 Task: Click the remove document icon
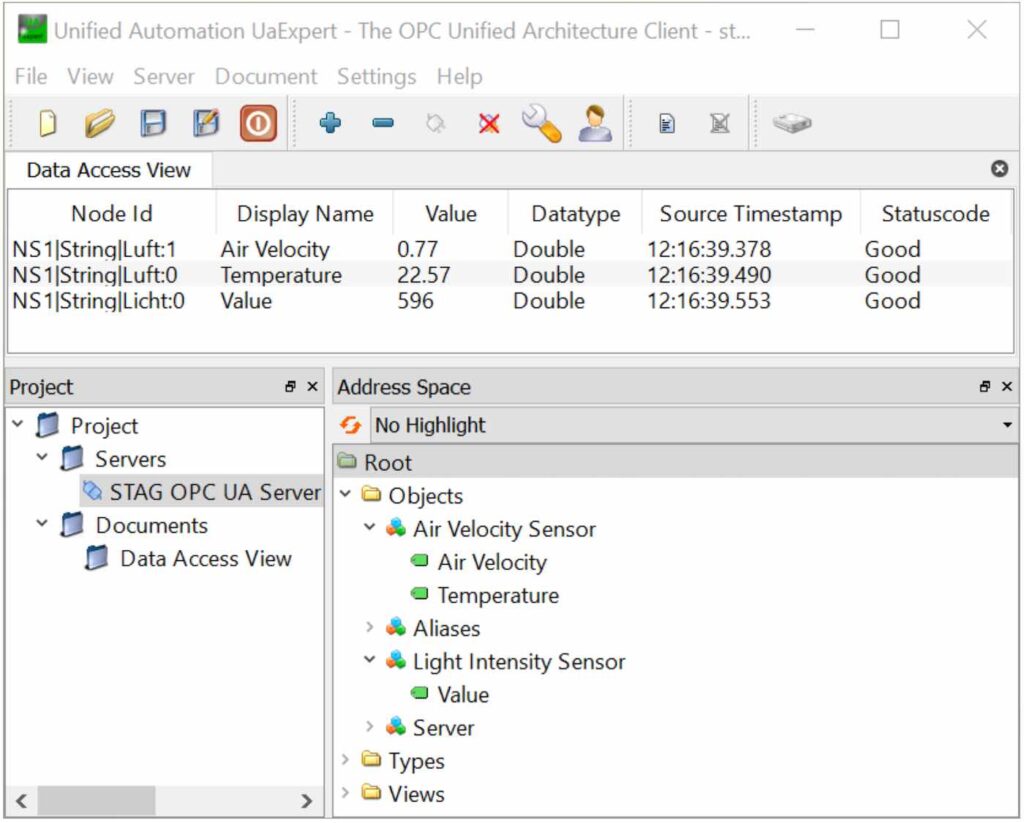point(720,123)
